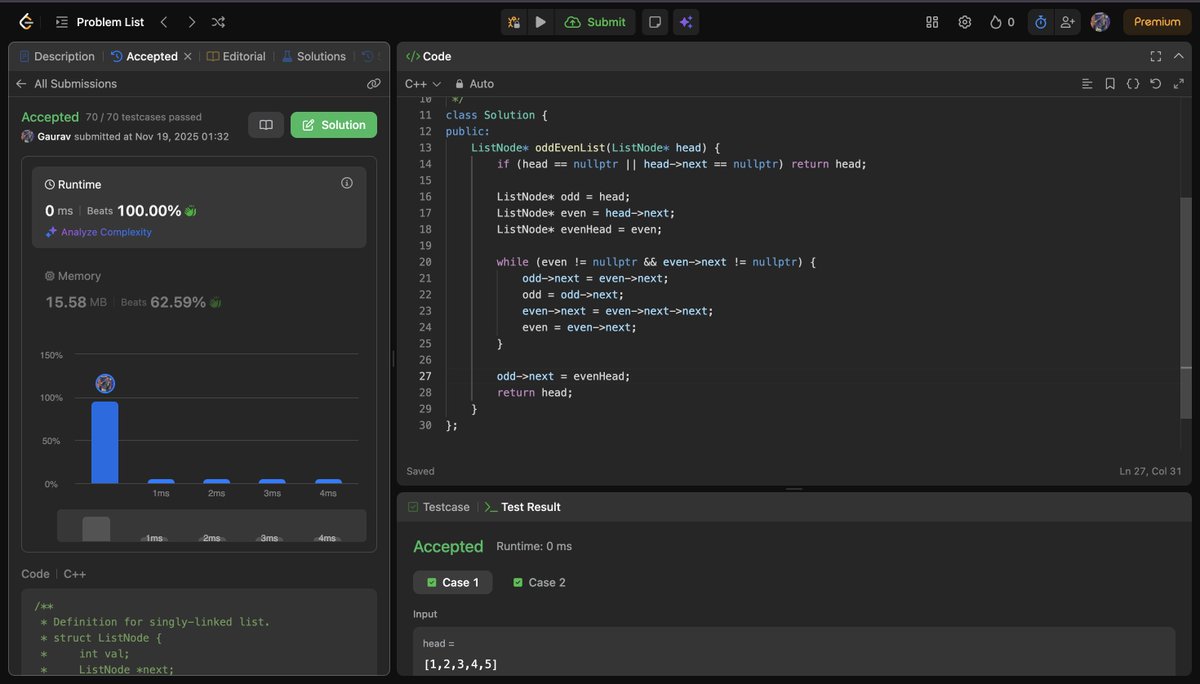Open the profile avatar menu
The height and width of the screenshot is (684, 1200).
1100,22
